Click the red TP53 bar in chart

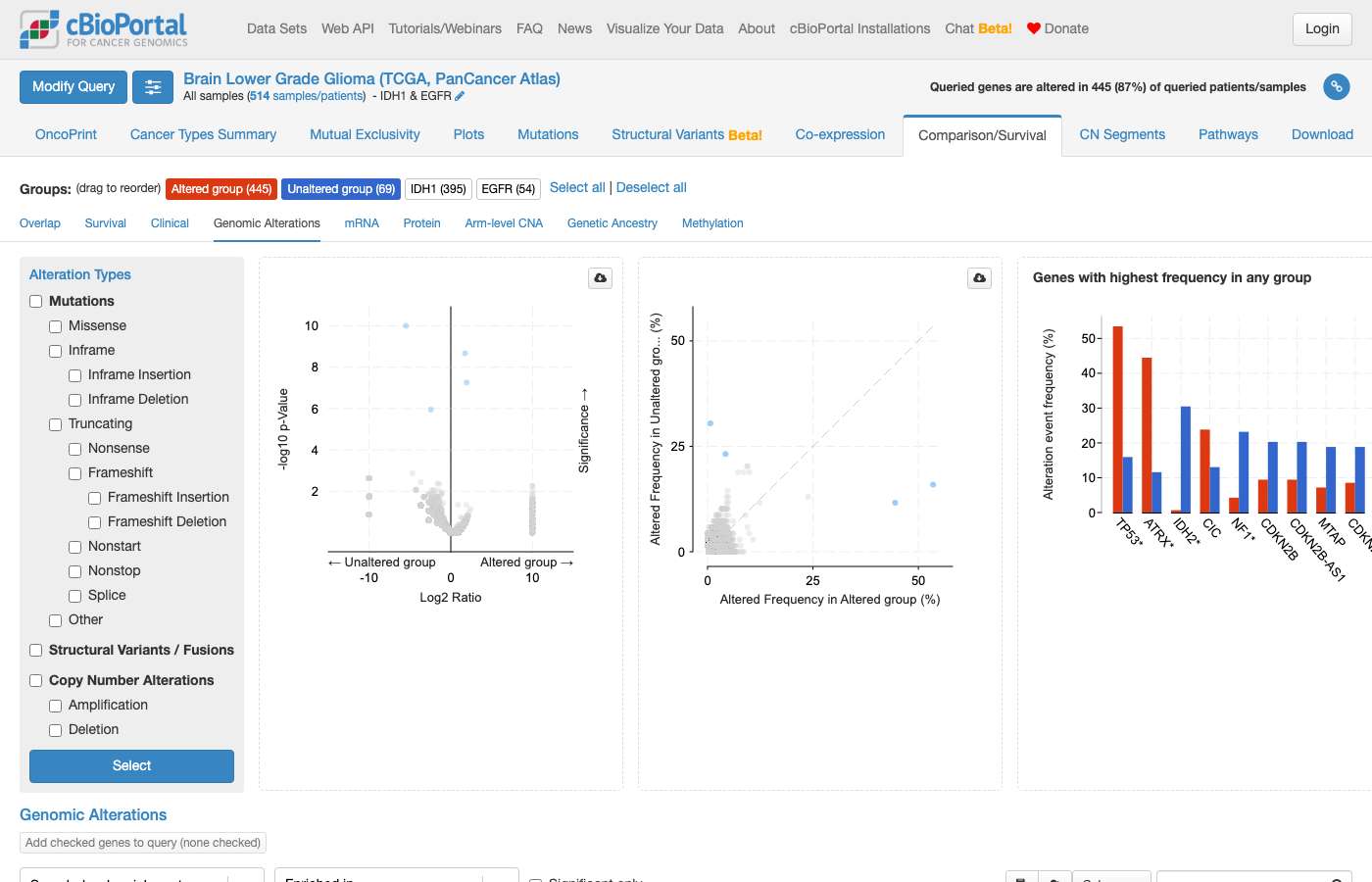click(x=1117, y=419)
